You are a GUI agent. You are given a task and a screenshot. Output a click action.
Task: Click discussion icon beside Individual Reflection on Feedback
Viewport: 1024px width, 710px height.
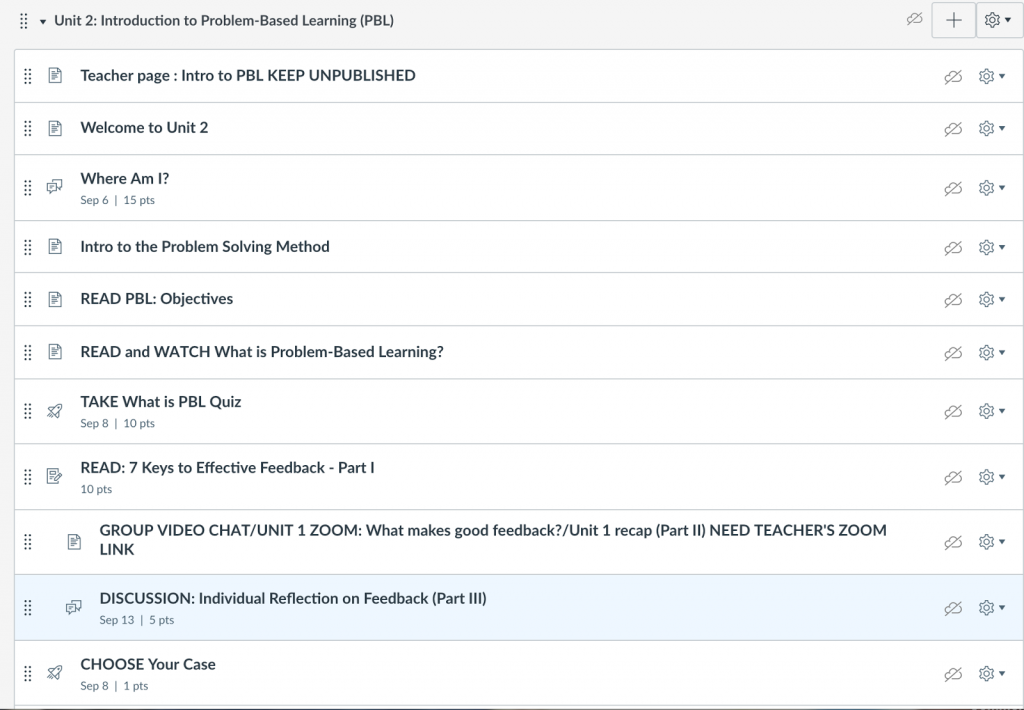click(x=74, y=608)
